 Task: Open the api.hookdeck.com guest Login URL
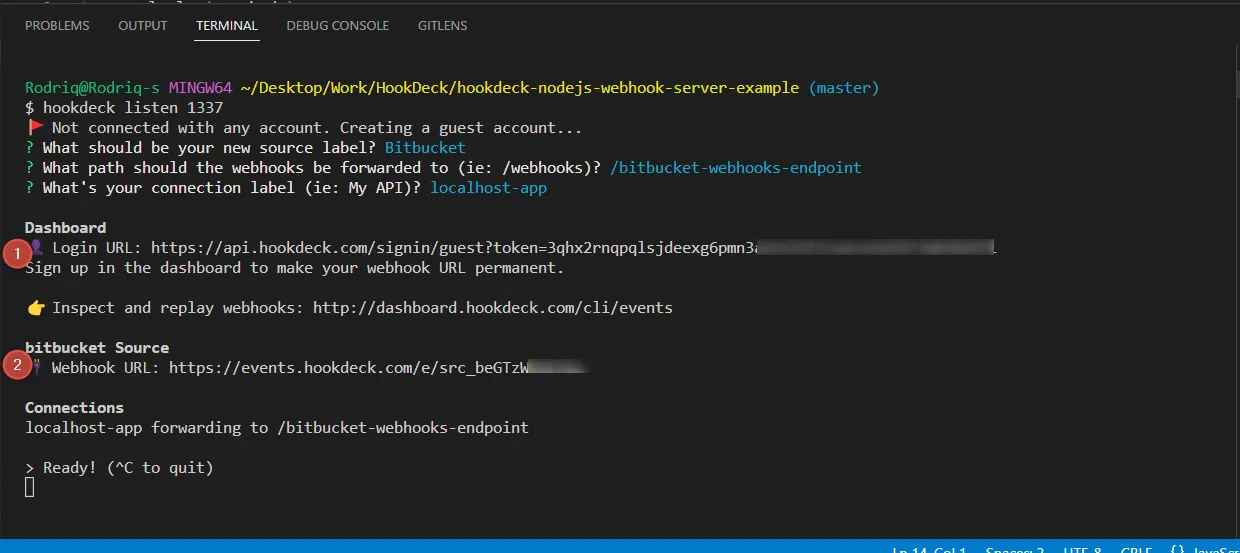573,248
